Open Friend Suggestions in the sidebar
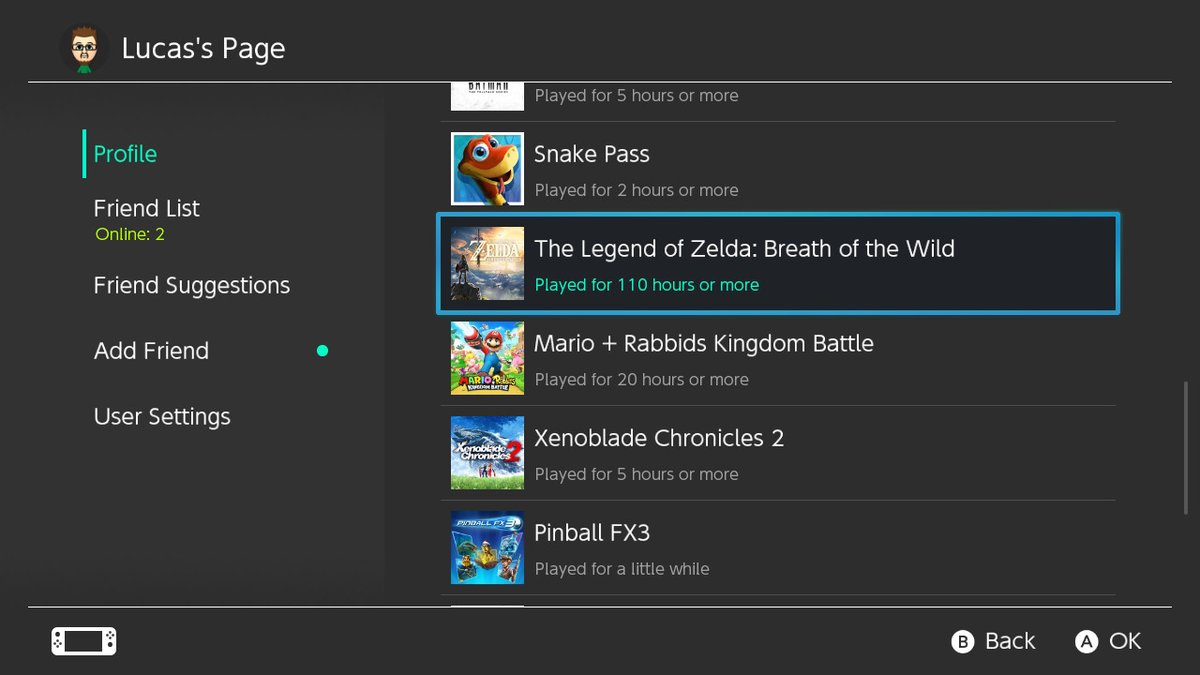1200x675 pixels. click(192, 286)
